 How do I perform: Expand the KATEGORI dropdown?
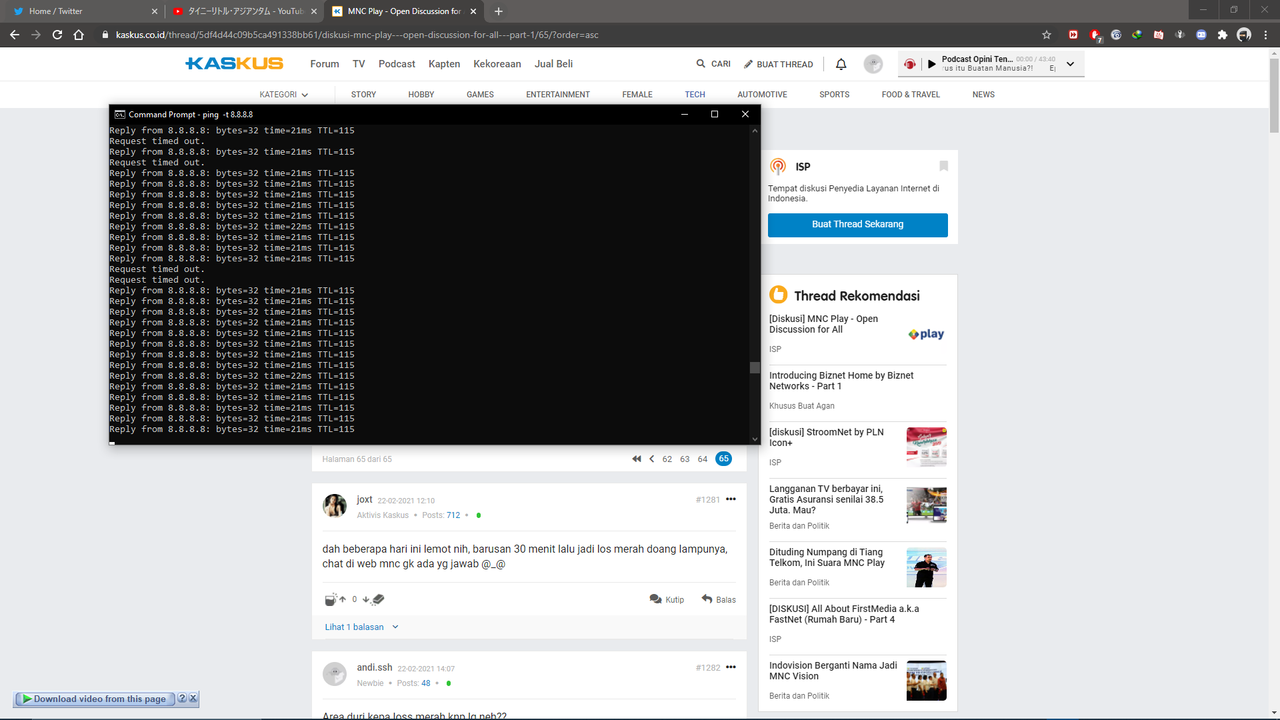[x=284, y=95]
